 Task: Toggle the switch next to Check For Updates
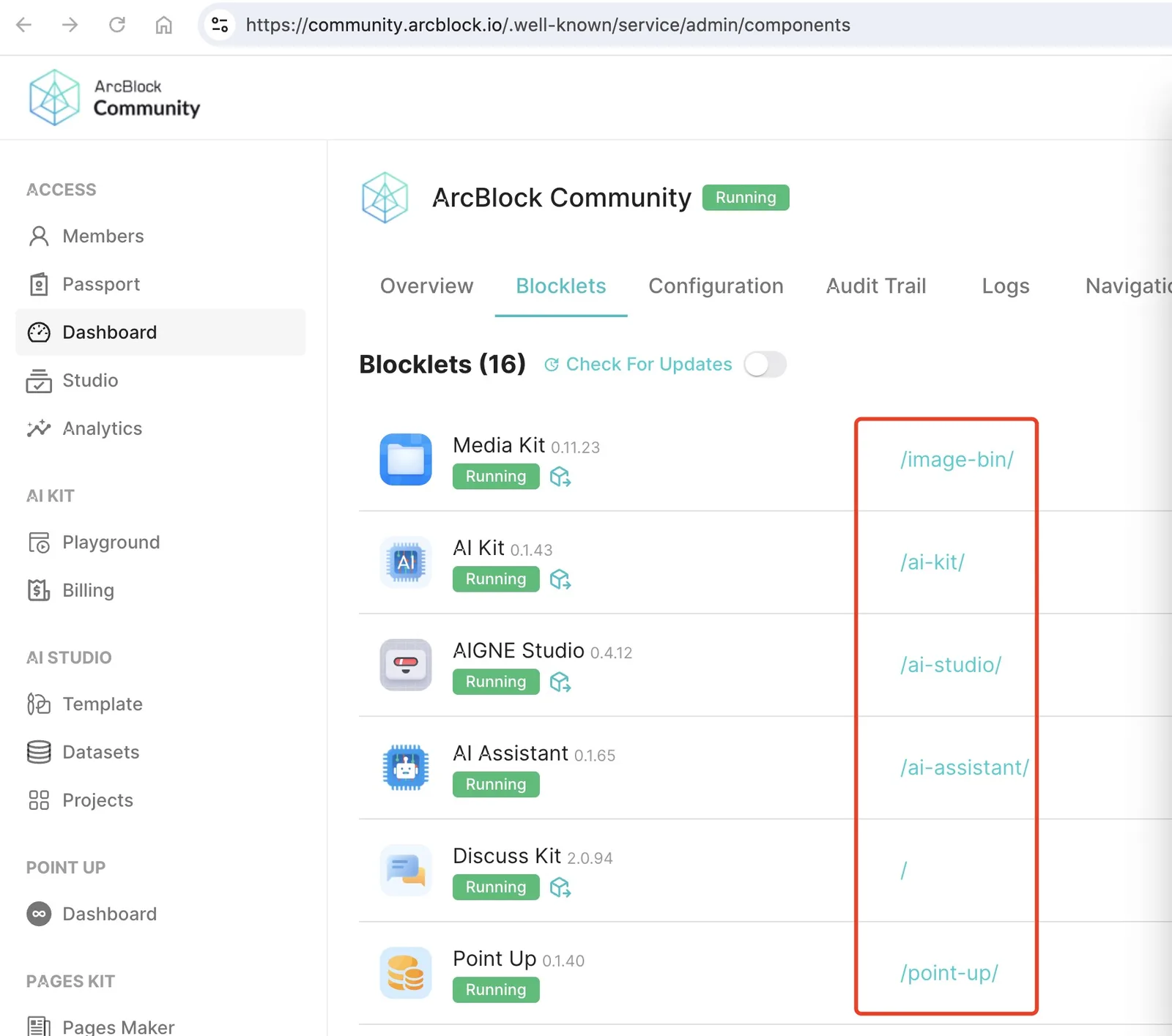(765, 365)
